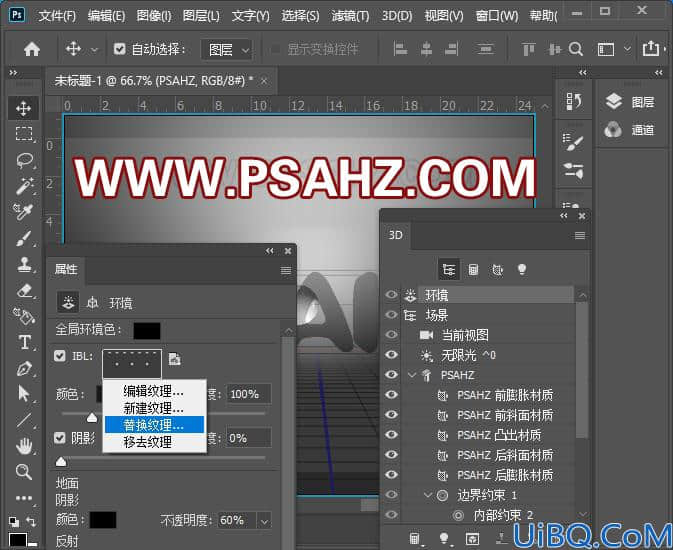Select the Lasso tool
This screenshot has width=673, height=550.
[x=24, y=160]
